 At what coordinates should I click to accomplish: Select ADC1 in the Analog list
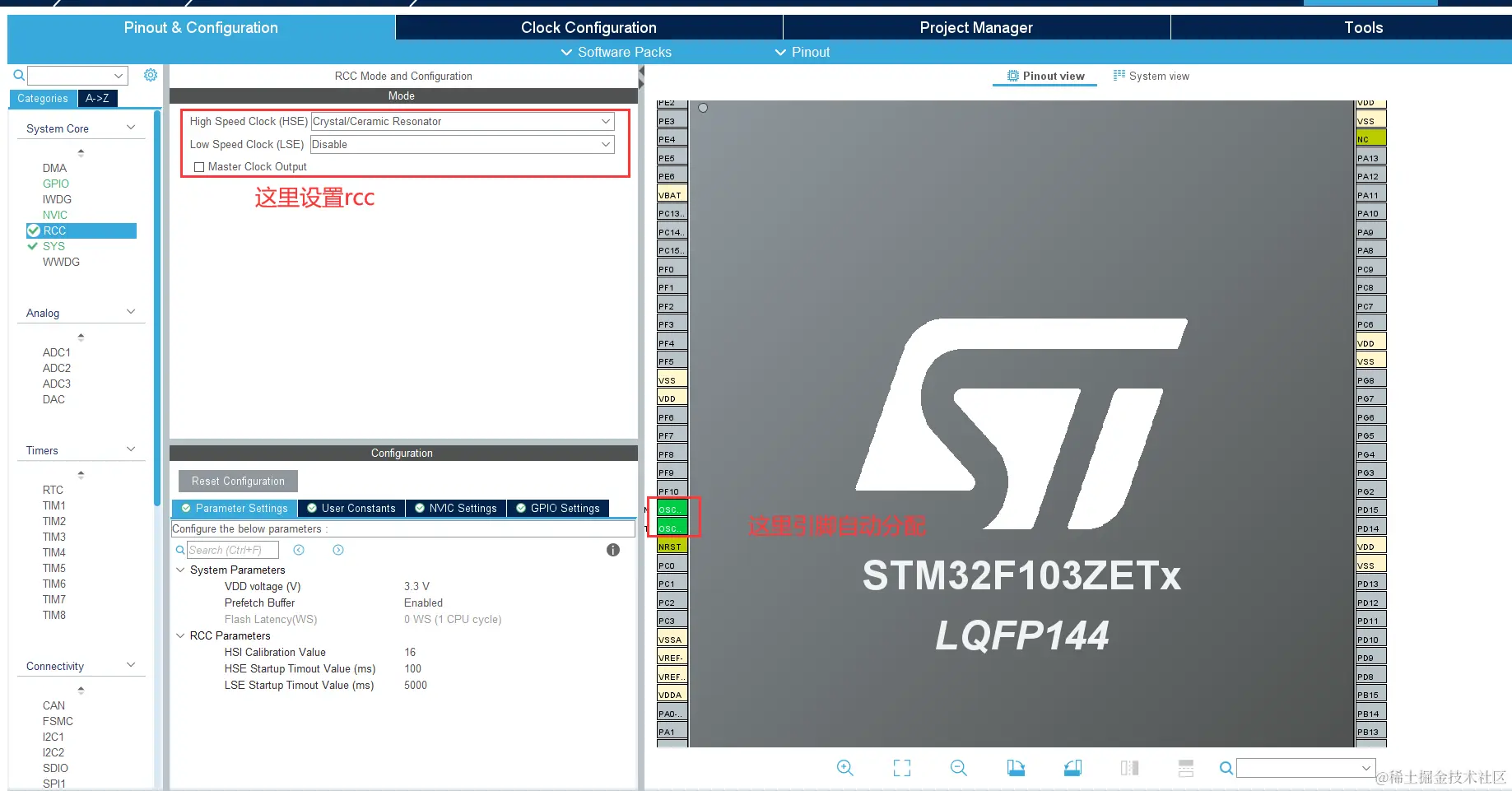click(x=57, y=352)
